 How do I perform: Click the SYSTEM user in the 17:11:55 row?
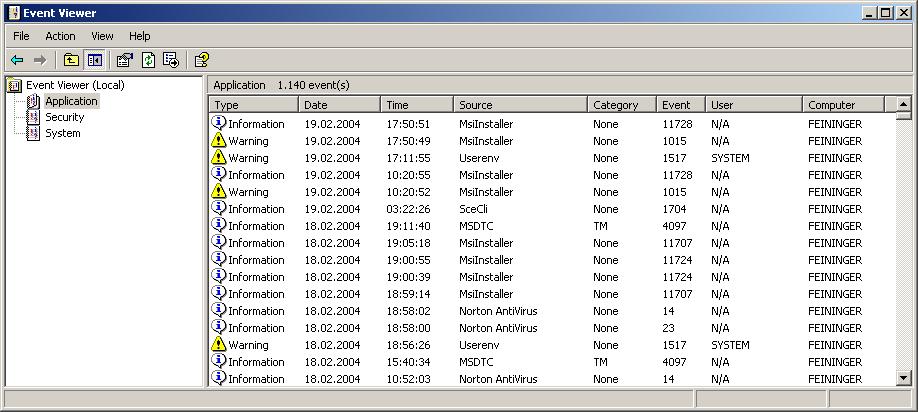(730, 158)
